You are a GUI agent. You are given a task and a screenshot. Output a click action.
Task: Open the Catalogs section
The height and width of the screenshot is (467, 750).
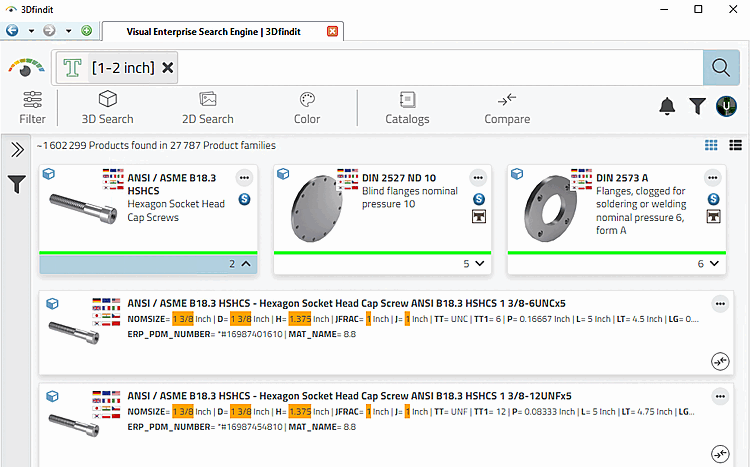407,107
